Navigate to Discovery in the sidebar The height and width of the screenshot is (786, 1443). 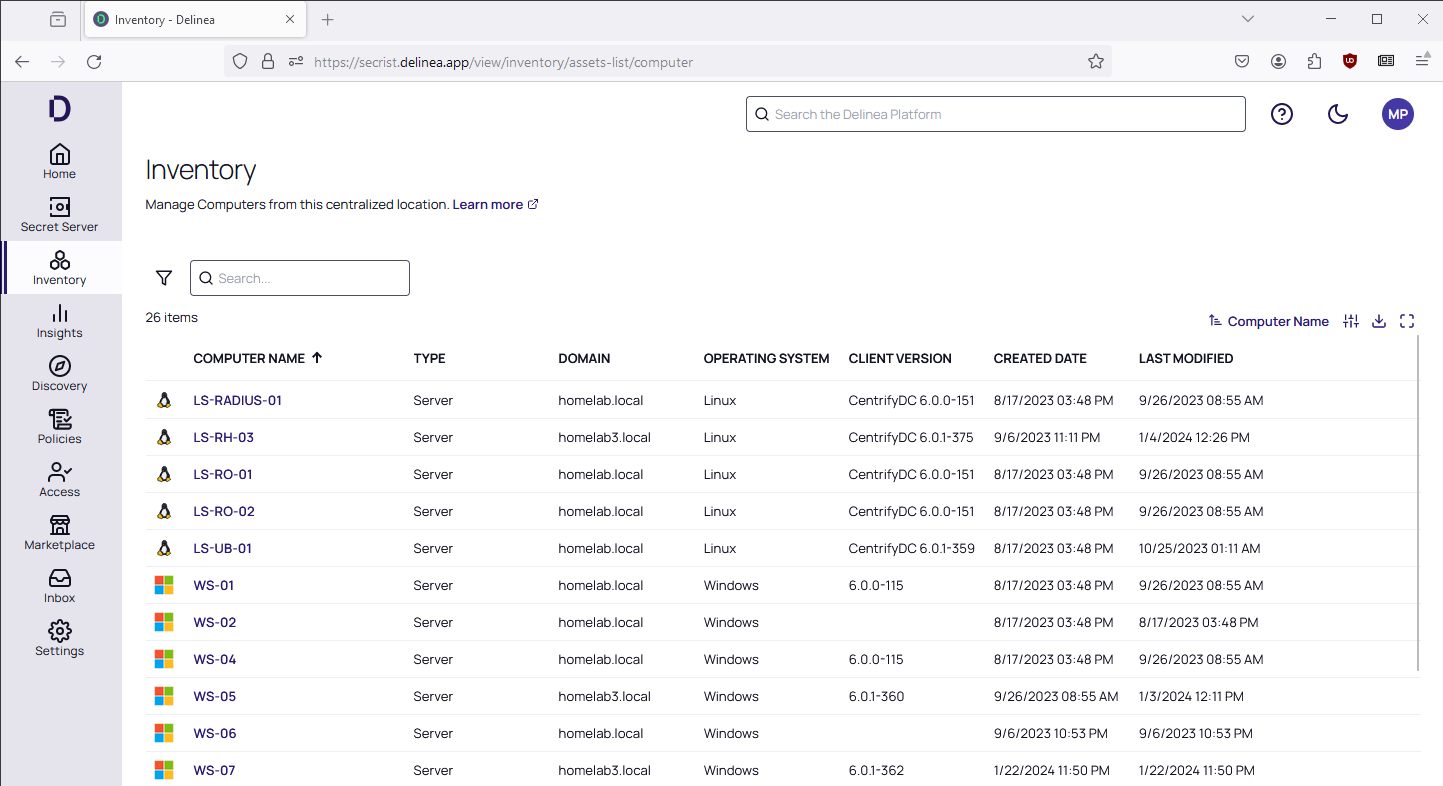59,373
